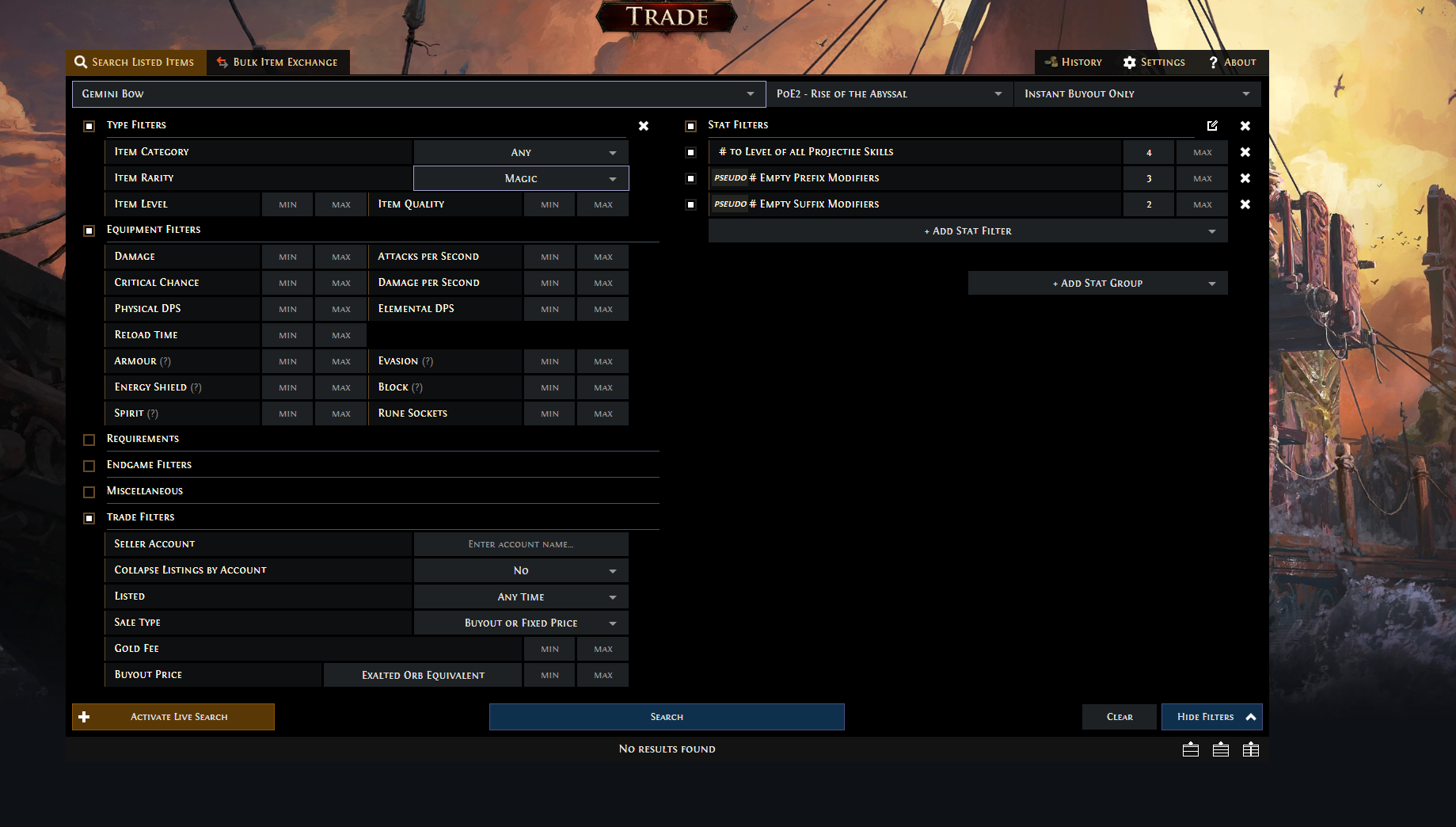The image size is (1456, 827).
Task: Open the Item Category dropdown
Action: (x=521, y=152)
